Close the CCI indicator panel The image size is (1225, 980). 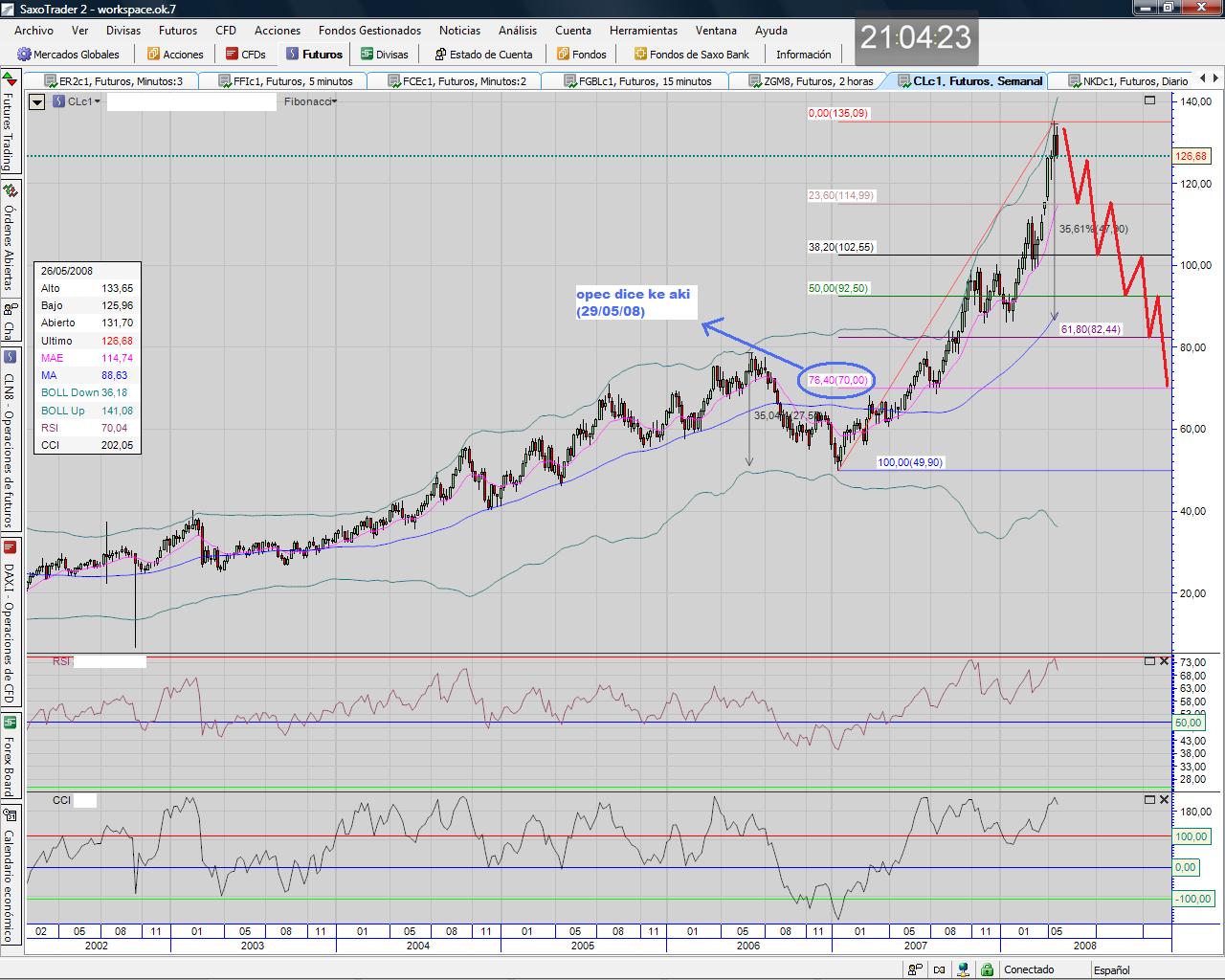(x=1164, y=799)
